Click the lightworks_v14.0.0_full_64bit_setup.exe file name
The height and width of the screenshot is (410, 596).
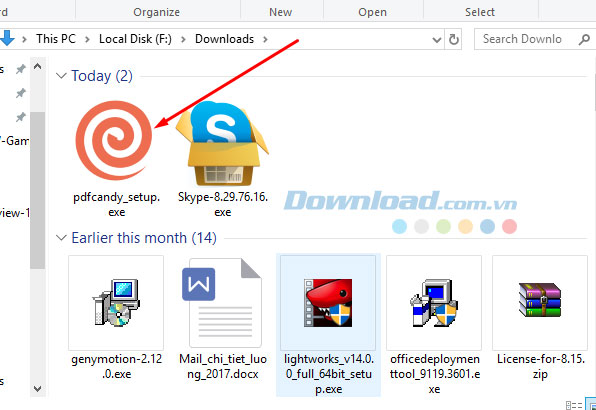point(329,374)
